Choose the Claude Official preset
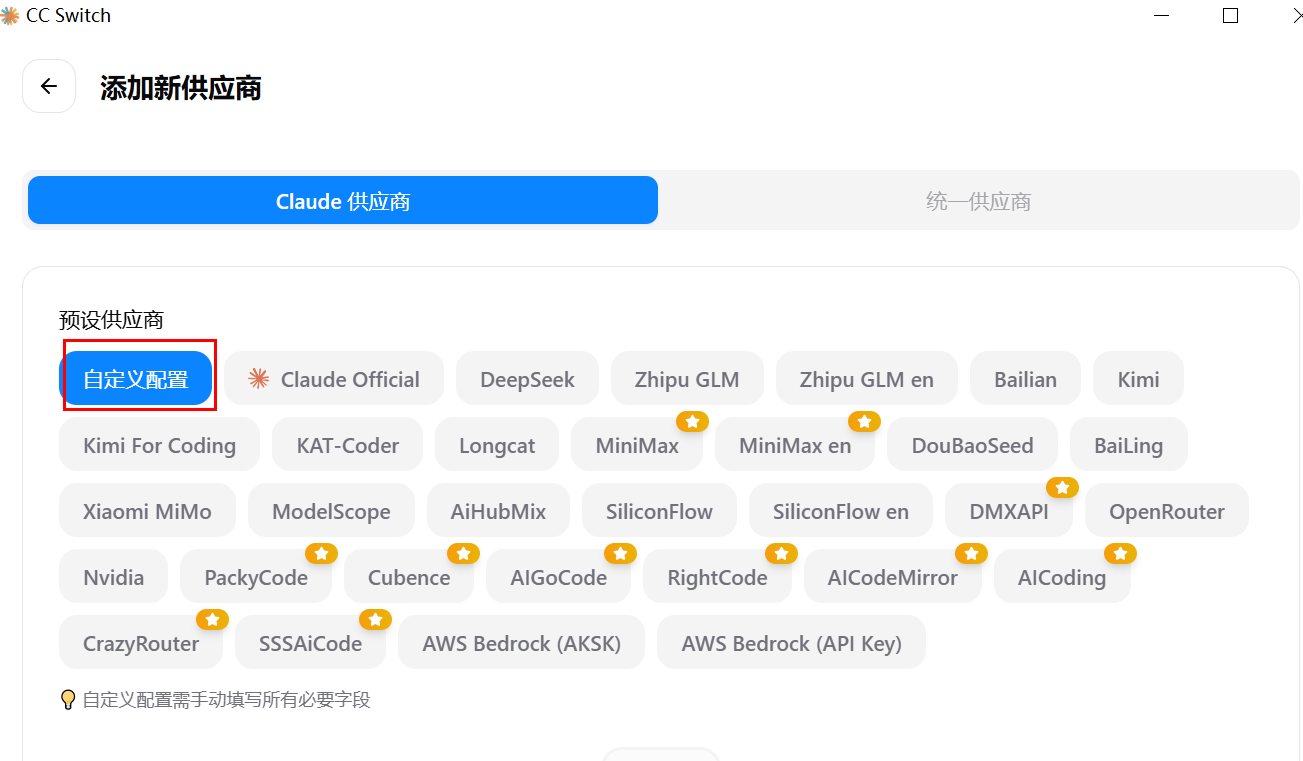Image resolution: width=1303 pixels, height=761 pixels. pyautogui.click(x=334, y=379)
